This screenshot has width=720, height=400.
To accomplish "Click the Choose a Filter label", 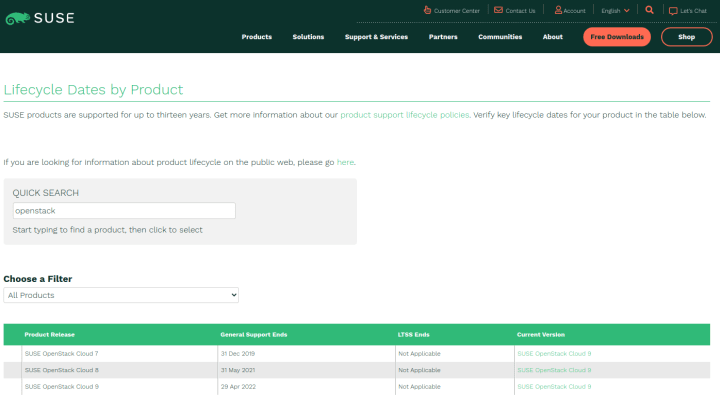I will pos(38,279).
